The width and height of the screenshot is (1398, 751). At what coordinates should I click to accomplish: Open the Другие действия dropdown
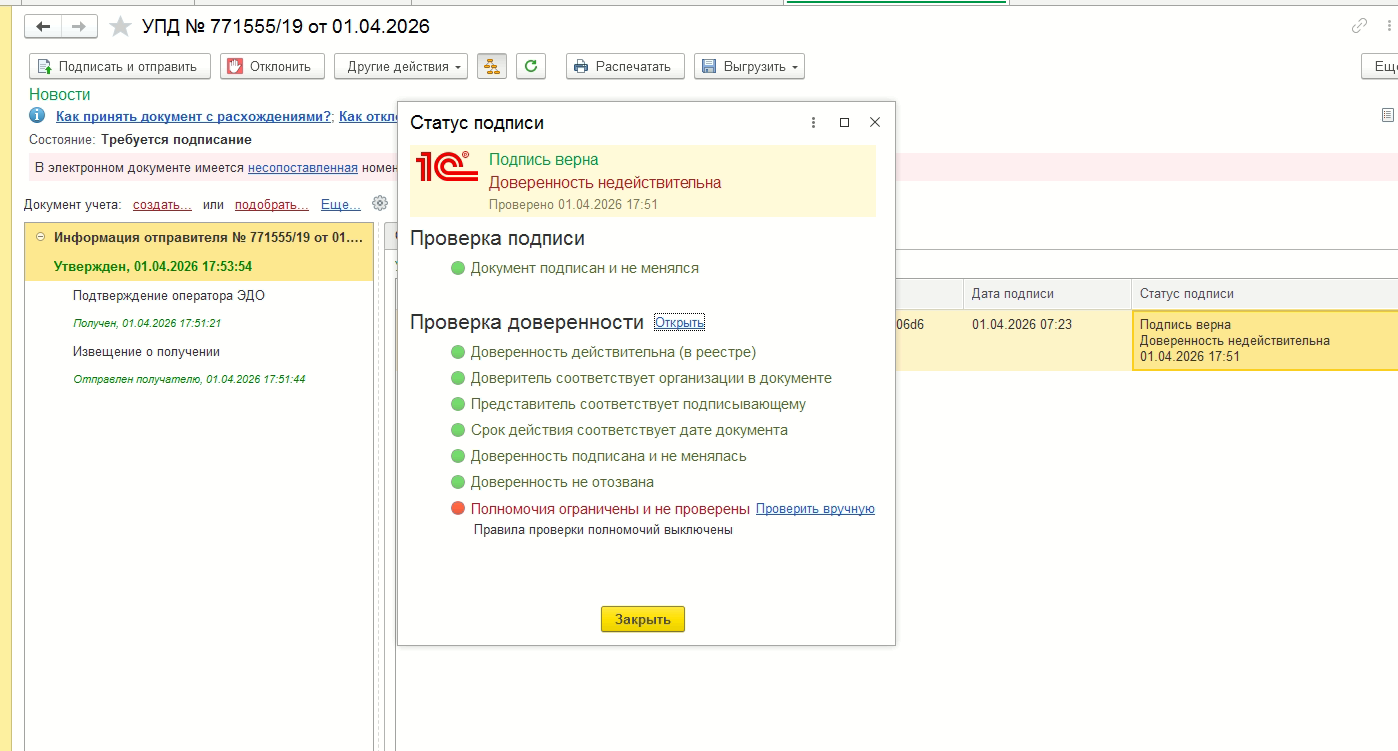point(401,67)
